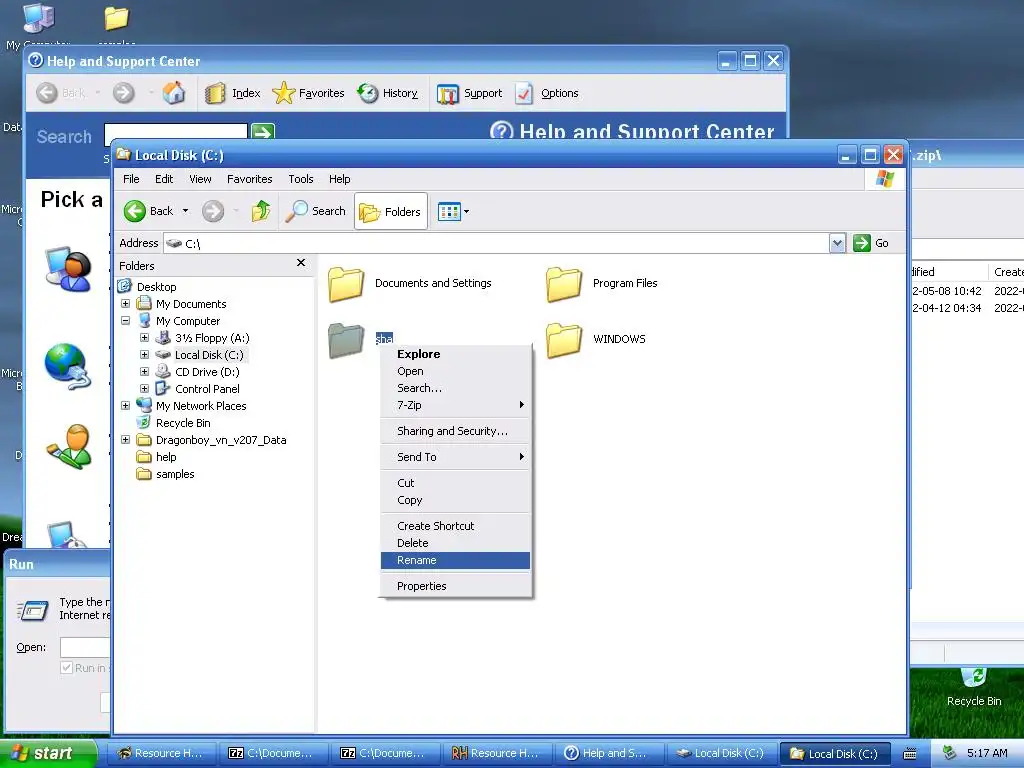Click the CD Drive (D:) tree icon
The width and height of the screenshot is (1024, 768).
[163, 371]
